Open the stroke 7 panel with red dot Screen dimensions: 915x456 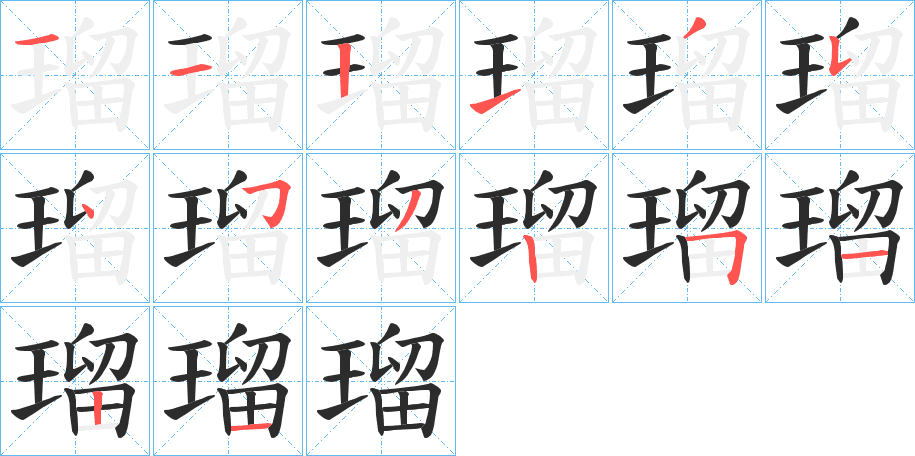[x=75, y=228]
